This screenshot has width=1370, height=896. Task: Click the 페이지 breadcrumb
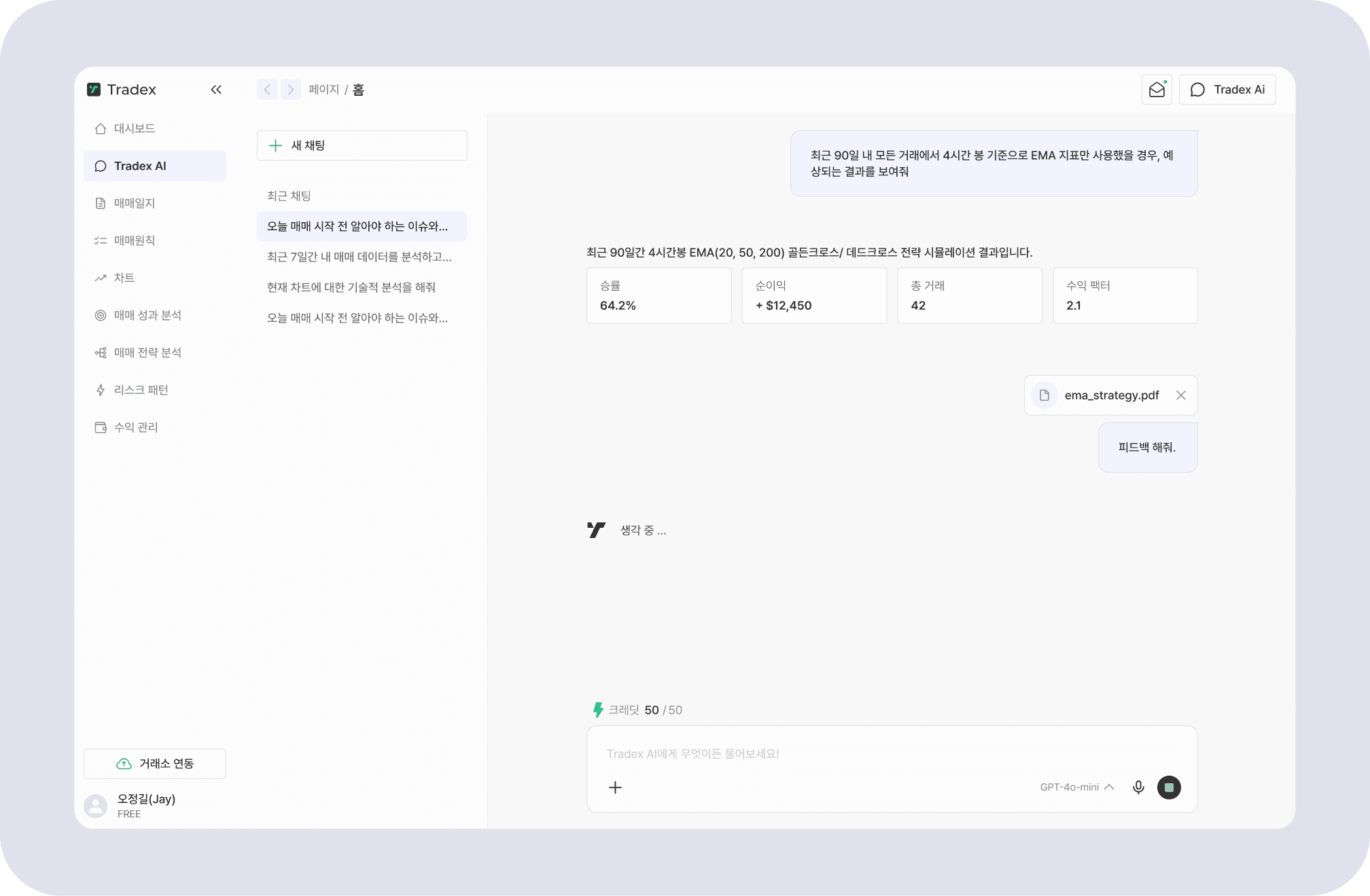coord(323,90)
